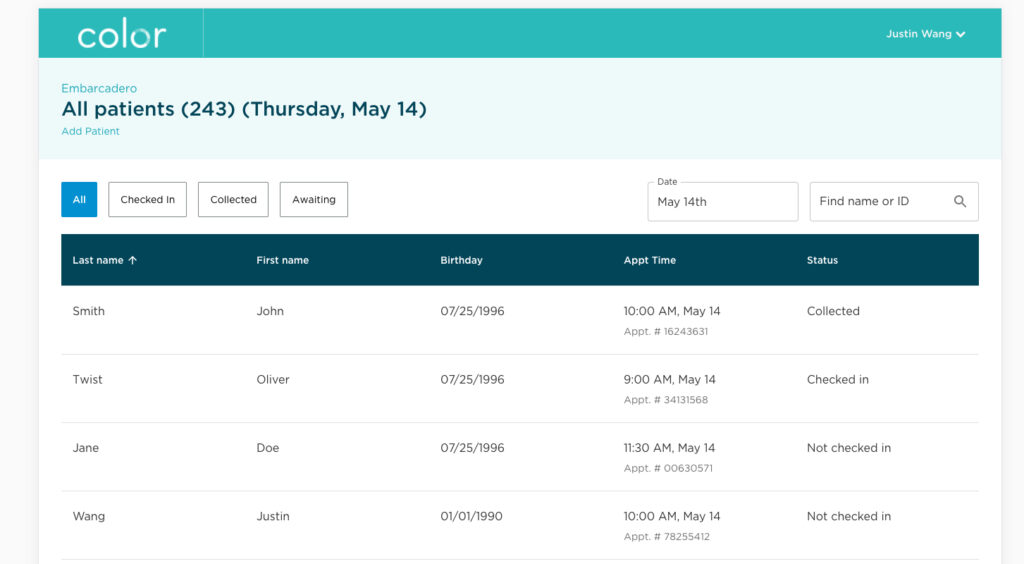Open the patient row for Justin Wang
The width and height of the screenshot is (1024, 564).
[520, 525]
